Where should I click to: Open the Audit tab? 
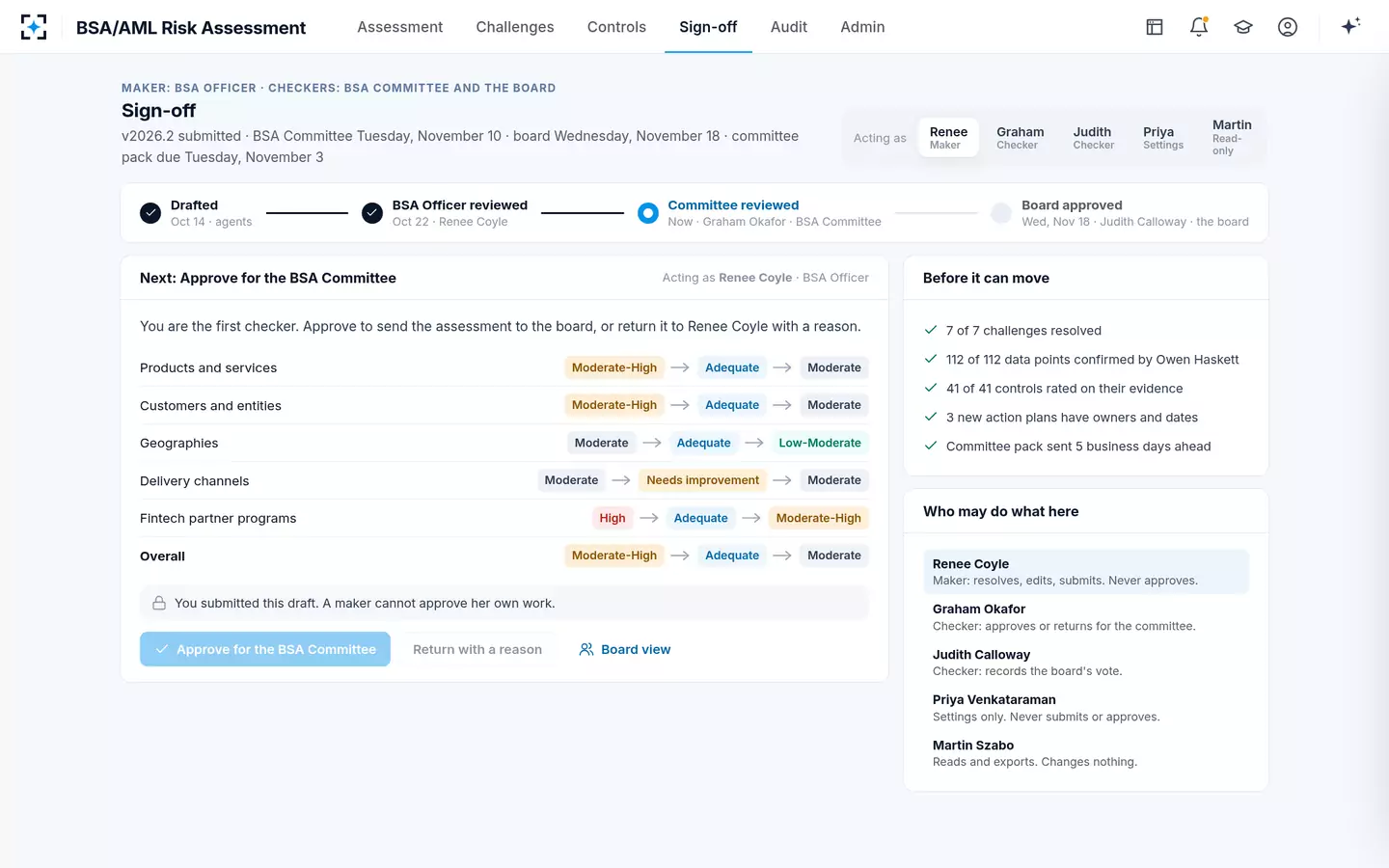point(788,27)
